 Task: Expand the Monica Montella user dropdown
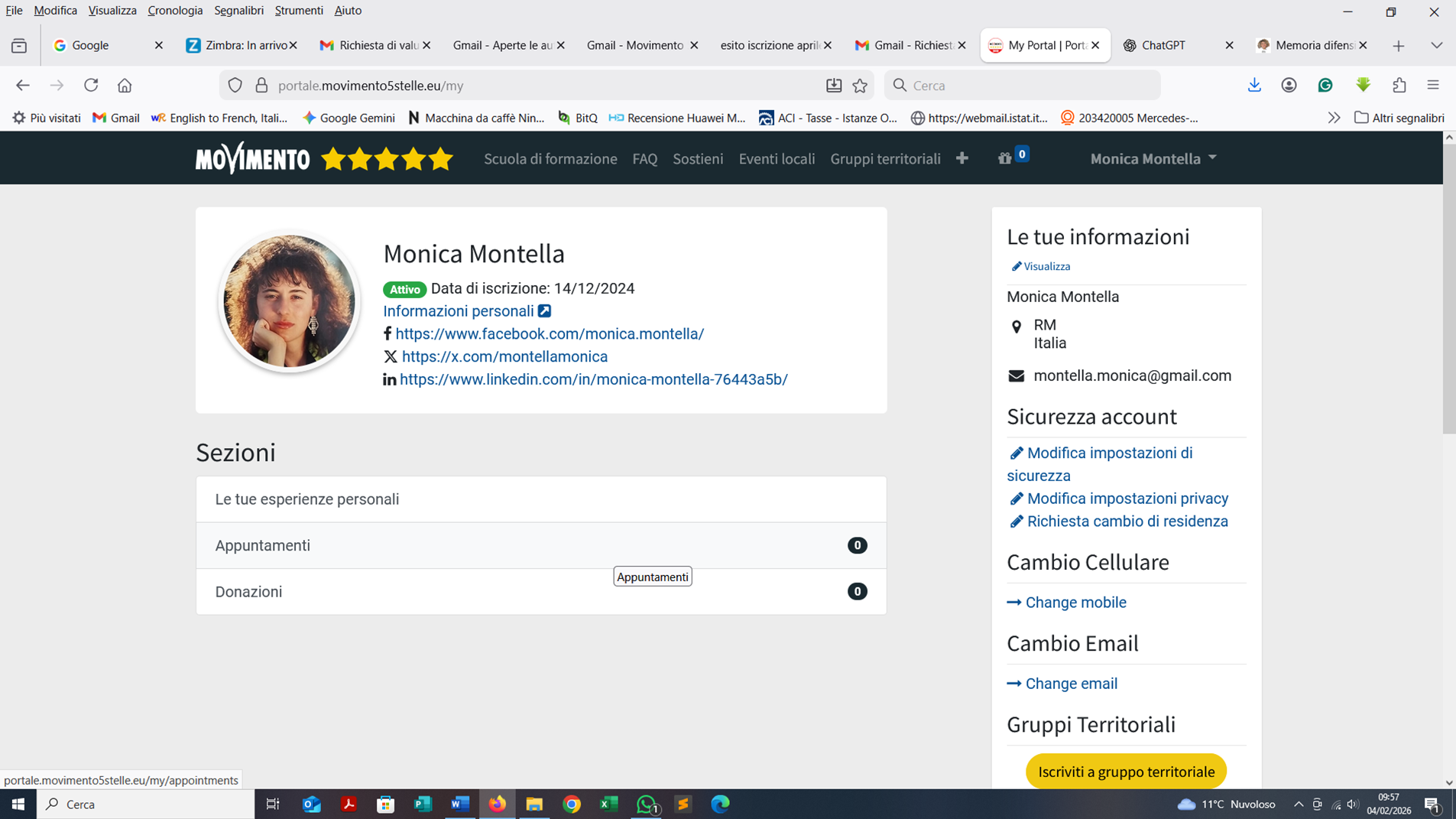(x=1153, y=158)
